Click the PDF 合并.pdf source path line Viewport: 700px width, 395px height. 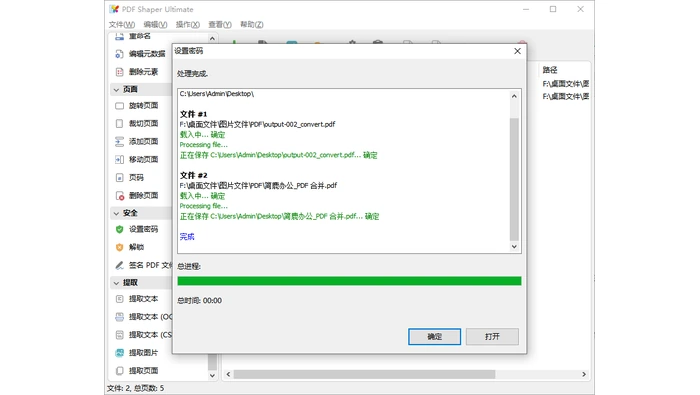click(258, 186)
